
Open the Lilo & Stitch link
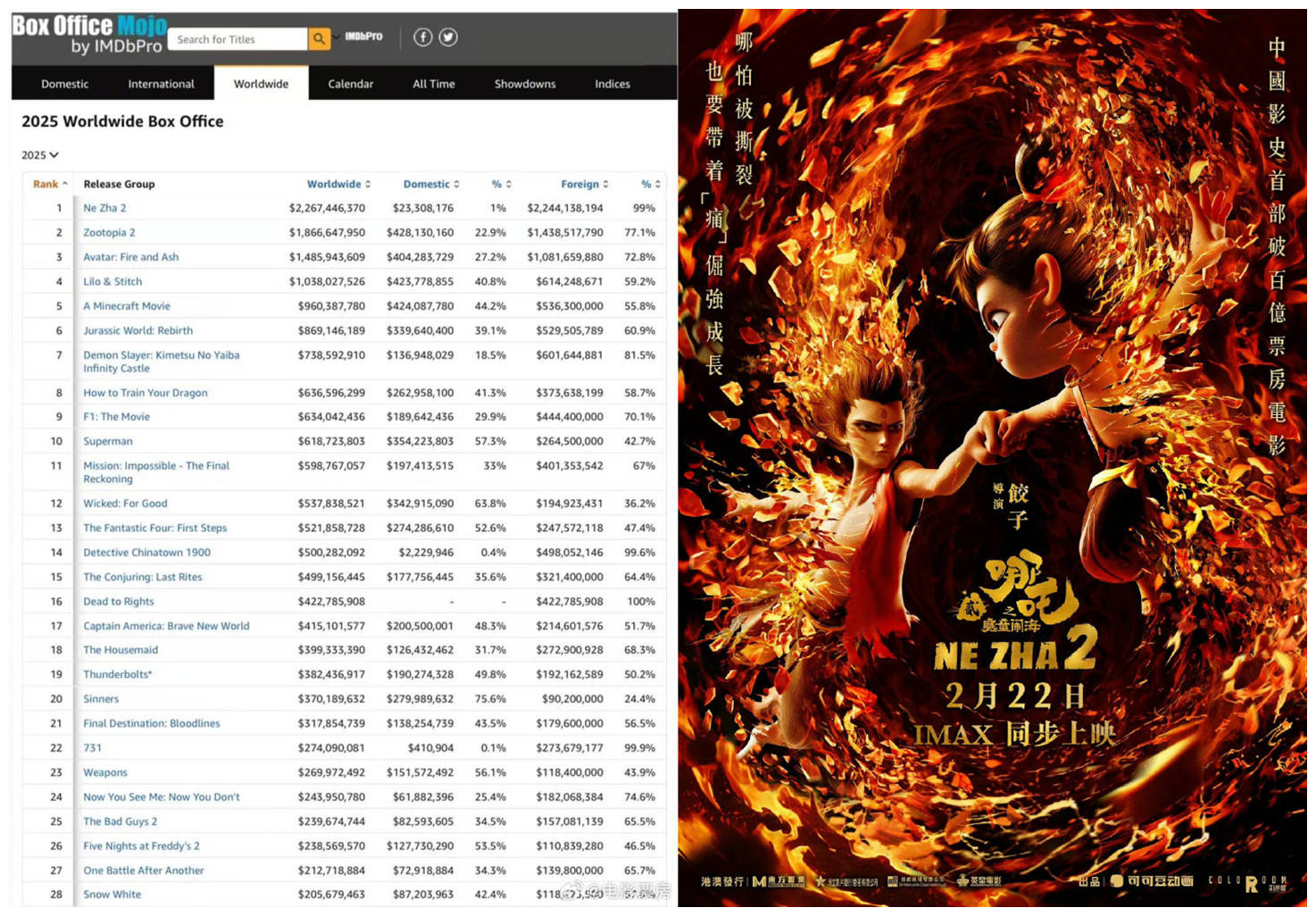(x=112, y=282)
